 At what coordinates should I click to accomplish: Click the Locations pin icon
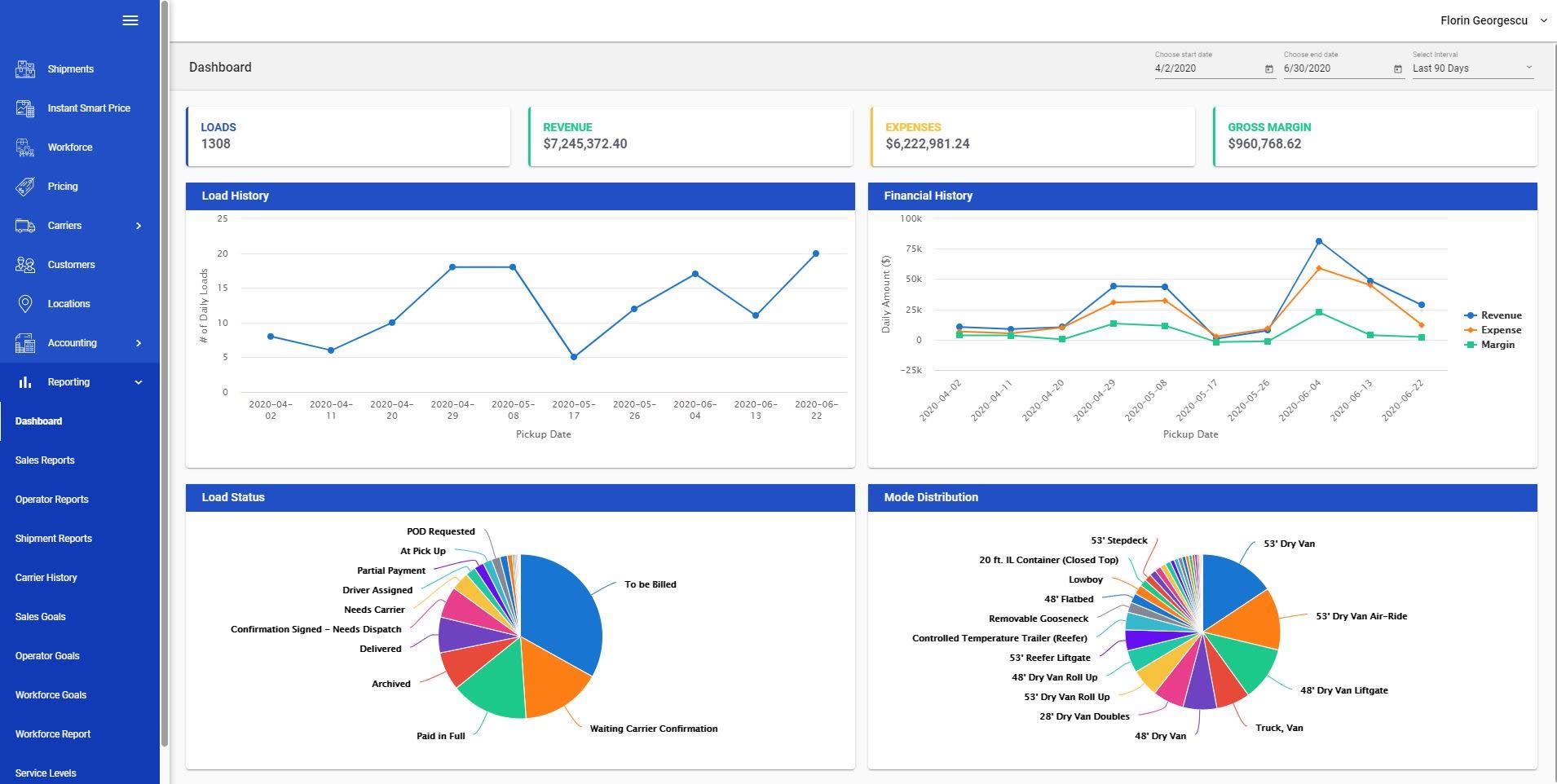(25, 304)
